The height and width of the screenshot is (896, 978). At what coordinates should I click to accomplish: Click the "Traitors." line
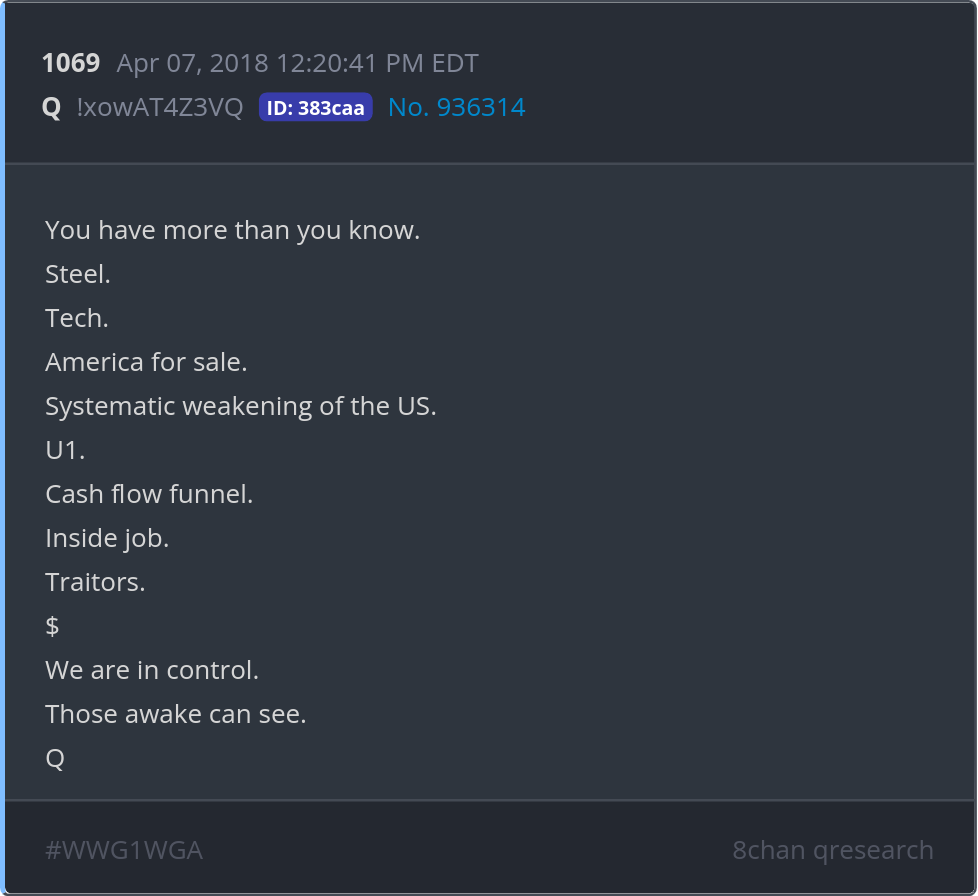pos(95,582)
